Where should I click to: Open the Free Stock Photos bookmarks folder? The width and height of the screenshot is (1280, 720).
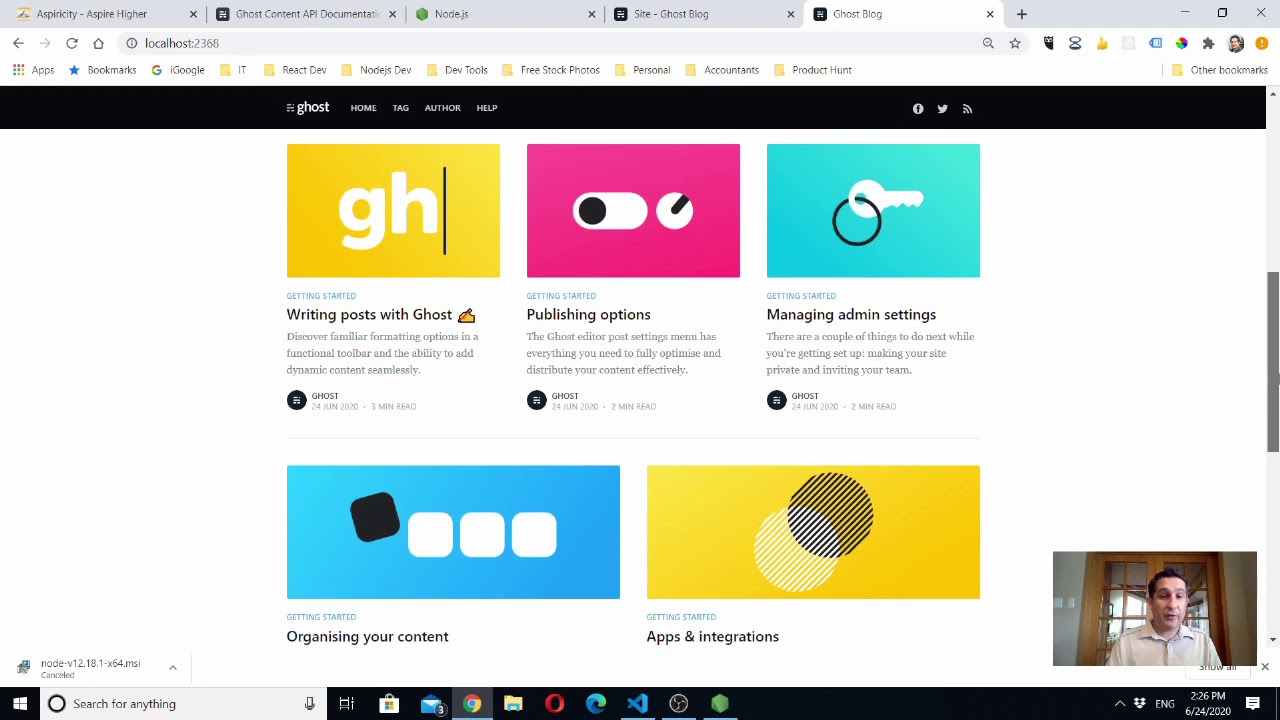tap(550, 70)
